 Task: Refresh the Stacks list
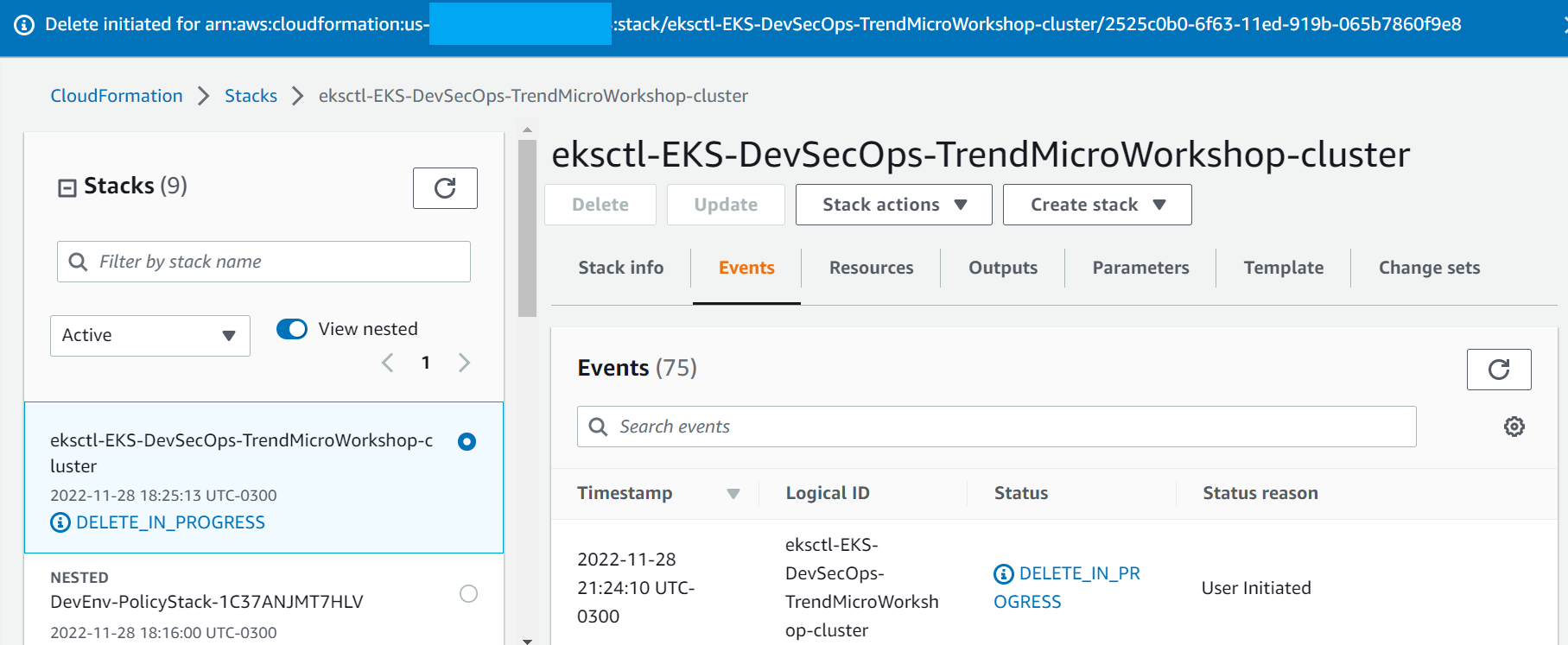point(445,188)
